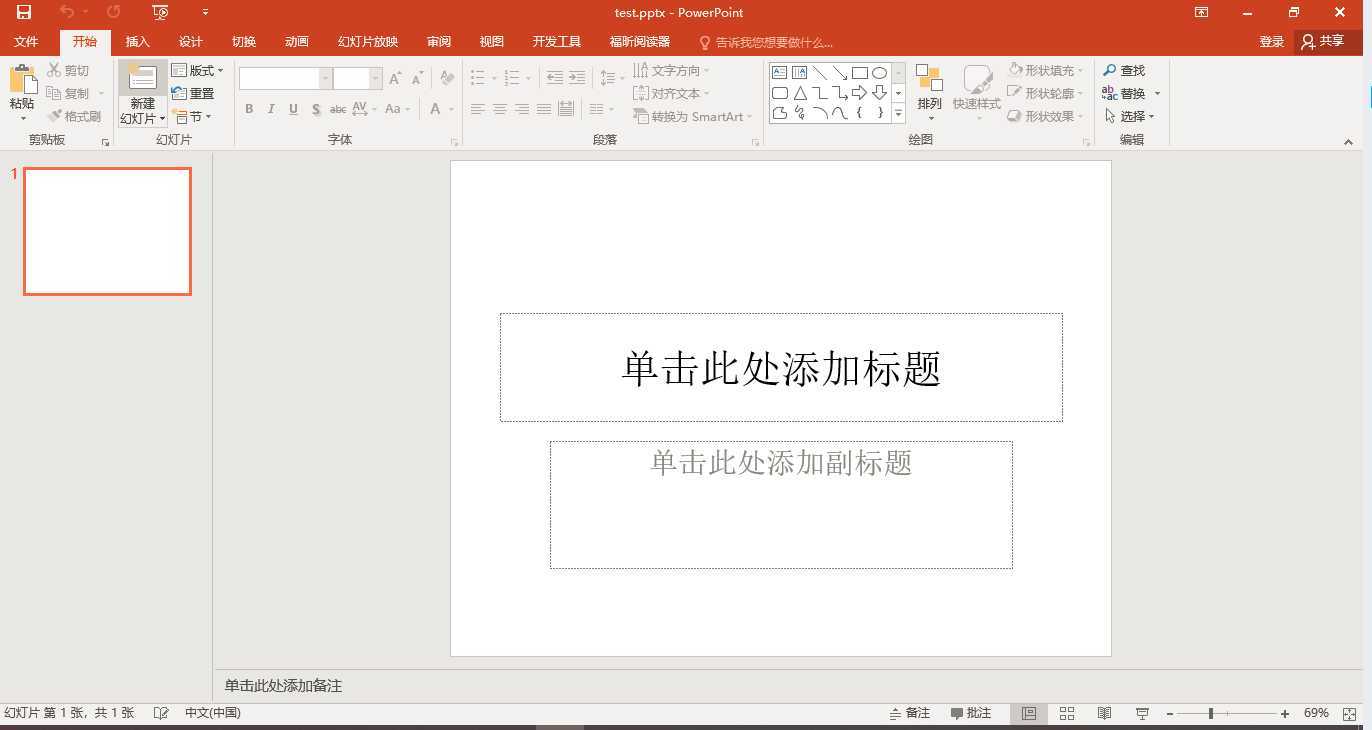Viewport: 1372px width, 730px height.
Task: Switch to the Transitions (切换) tab
Action: click(x=244, y=42)
